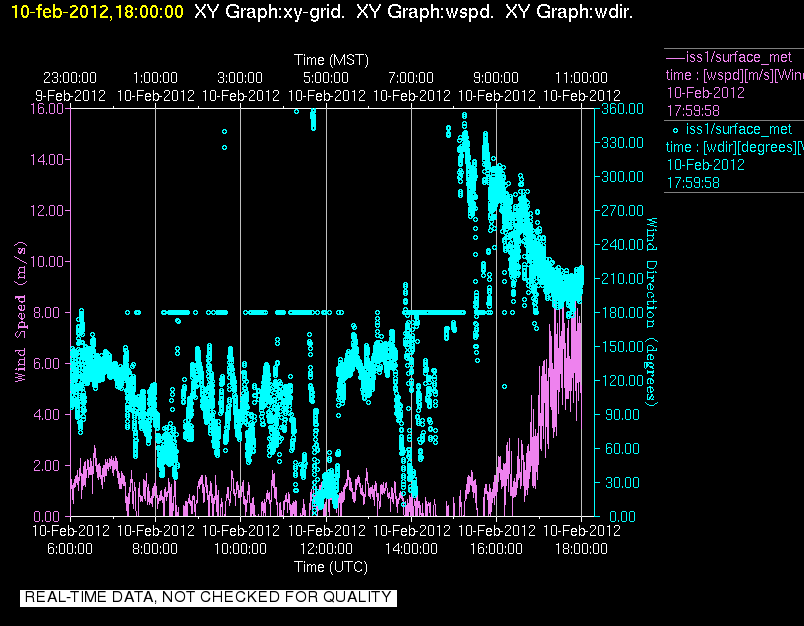Click the 12.00 wind speed tick label
The width and height of the screenshot is (804, 626).
[x=46, y=211]
